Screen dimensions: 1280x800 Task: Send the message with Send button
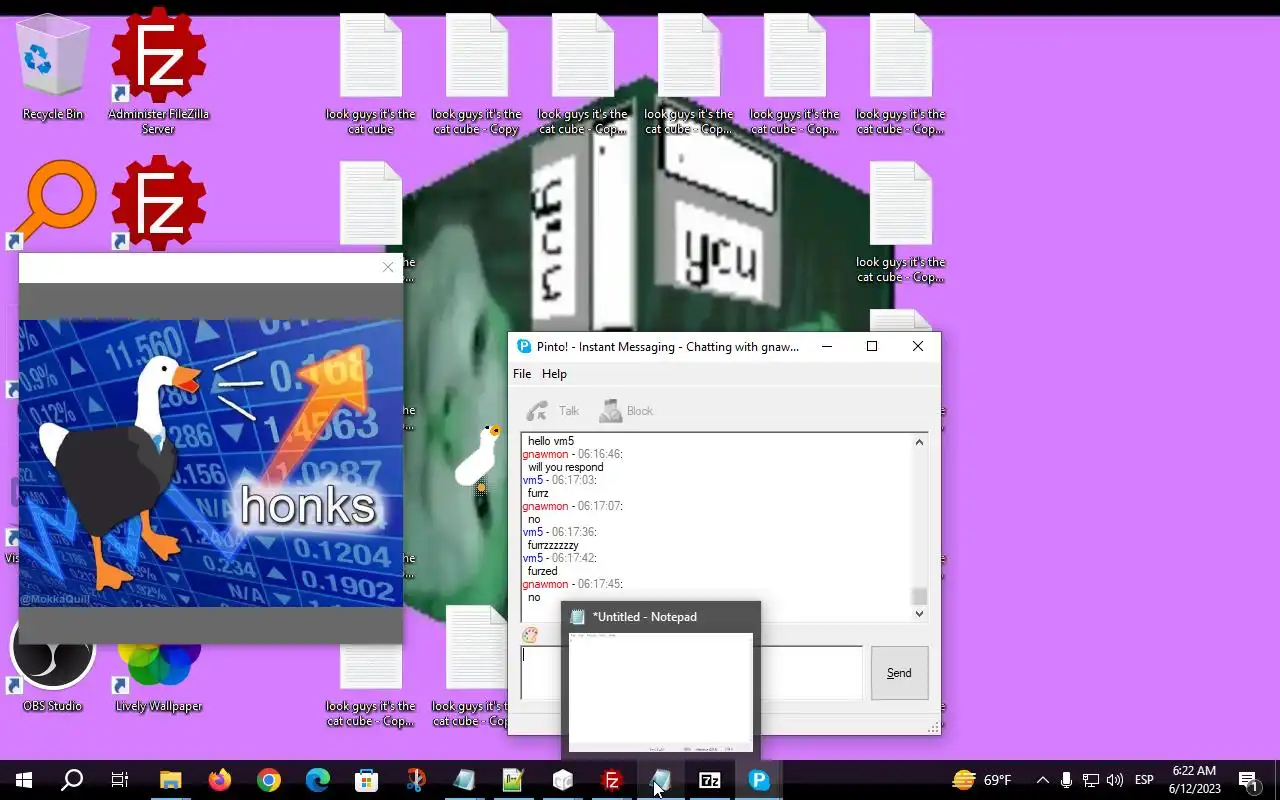(899, 673)
